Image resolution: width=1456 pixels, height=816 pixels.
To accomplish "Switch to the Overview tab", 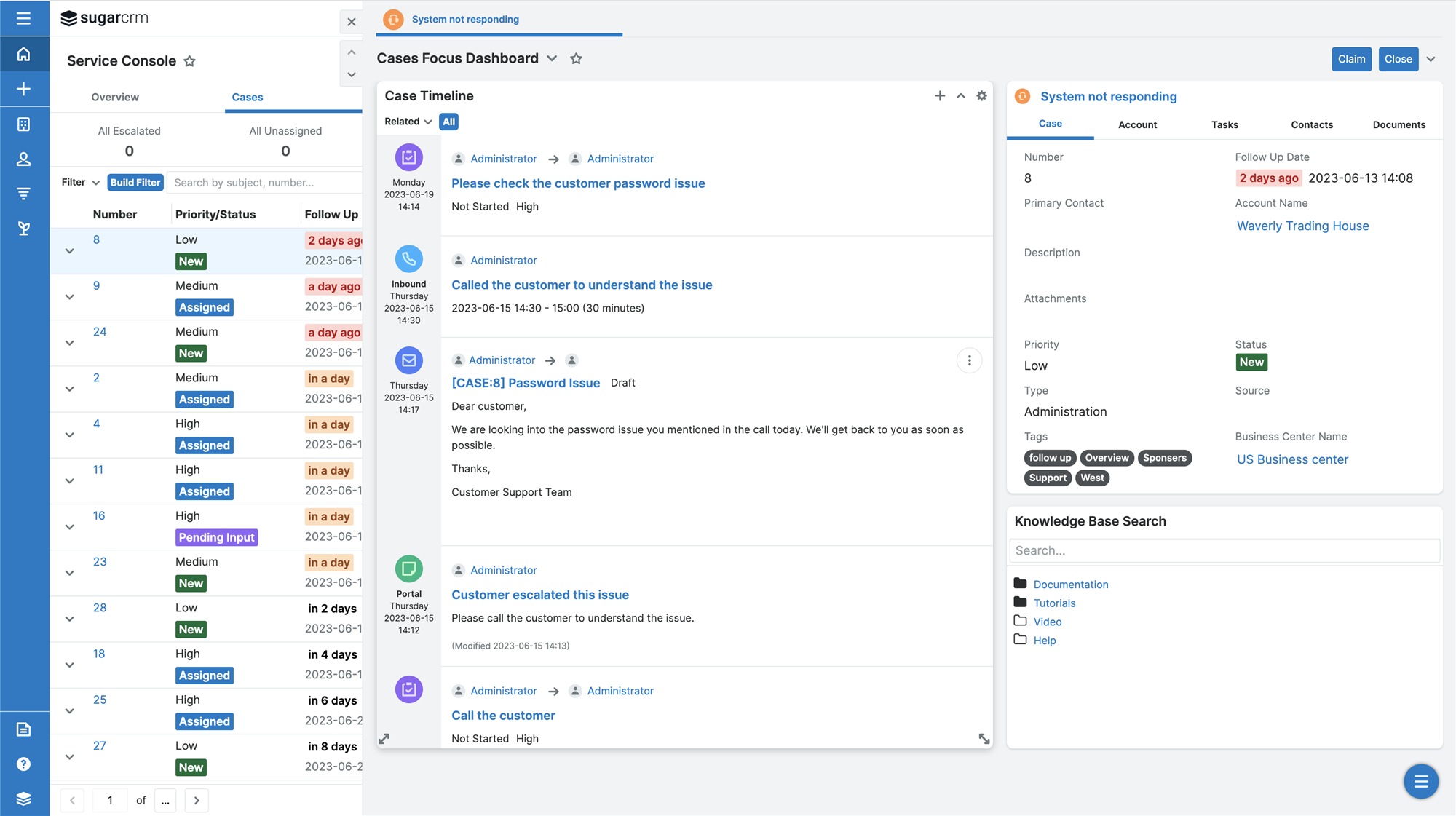I will [x=115, y=97].
